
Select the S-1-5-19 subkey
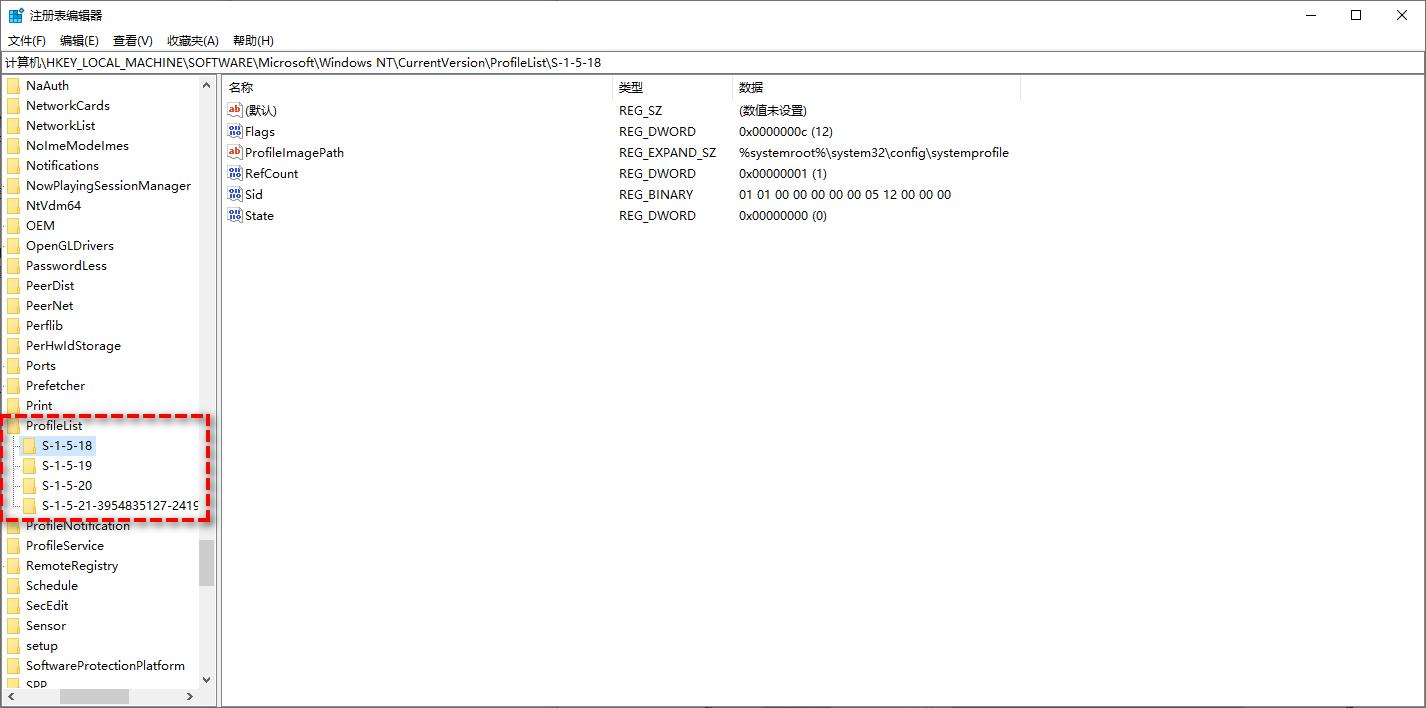pos(67,466)
